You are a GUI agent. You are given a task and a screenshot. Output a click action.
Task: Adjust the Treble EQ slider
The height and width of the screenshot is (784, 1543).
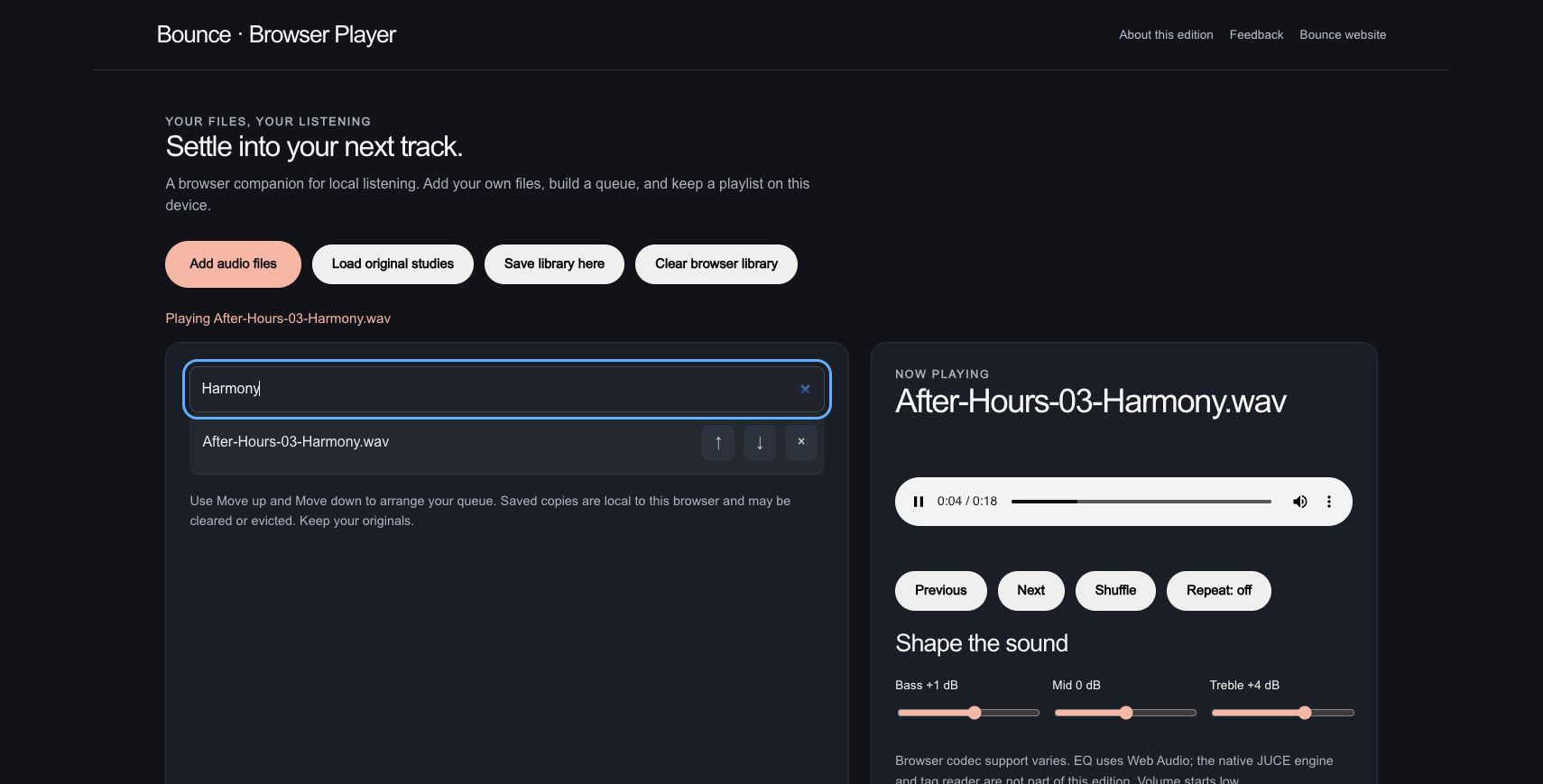point(1282,713)
